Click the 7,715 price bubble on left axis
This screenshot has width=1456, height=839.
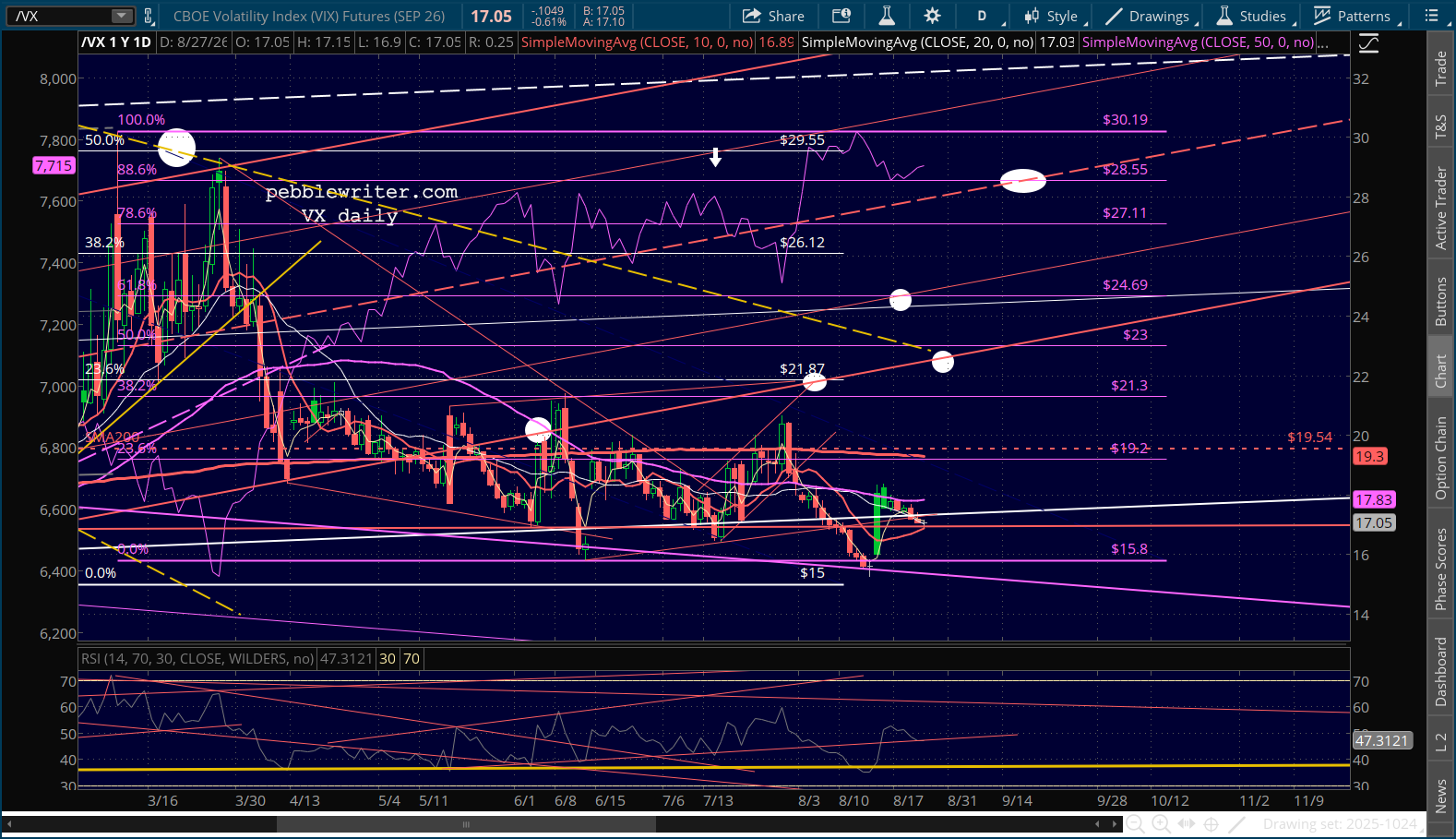pyautogui.click(x=54, y=166)
